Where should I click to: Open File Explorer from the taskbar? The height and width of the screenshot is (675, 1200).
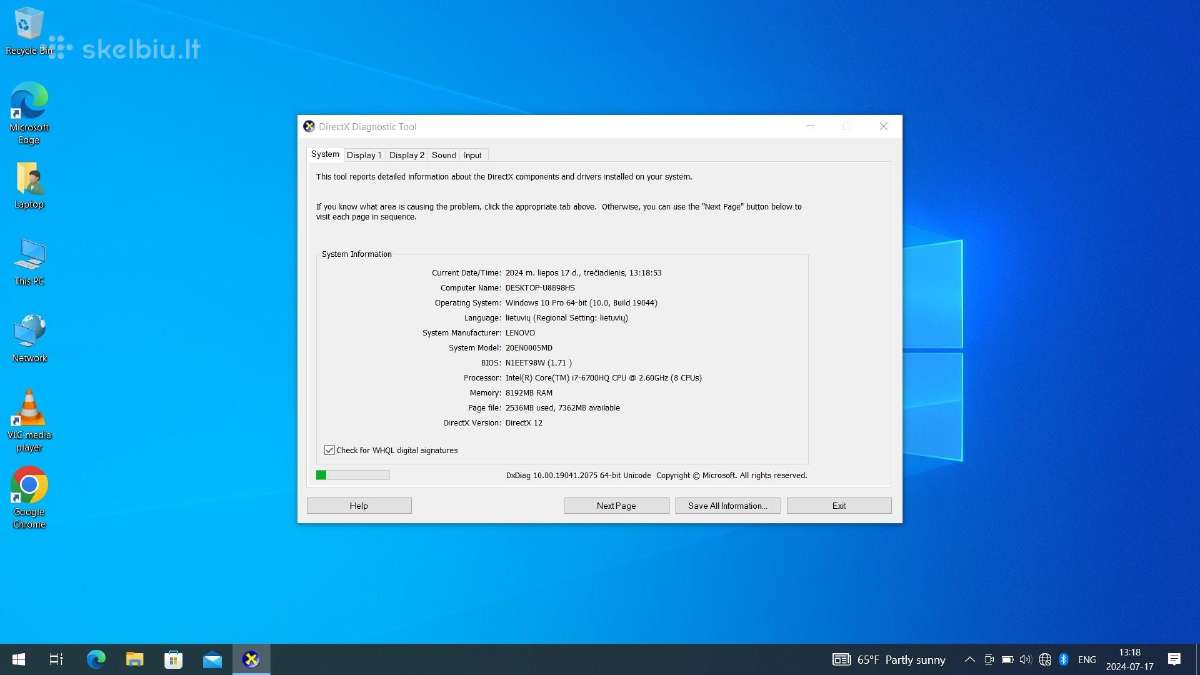pos(135,659)
